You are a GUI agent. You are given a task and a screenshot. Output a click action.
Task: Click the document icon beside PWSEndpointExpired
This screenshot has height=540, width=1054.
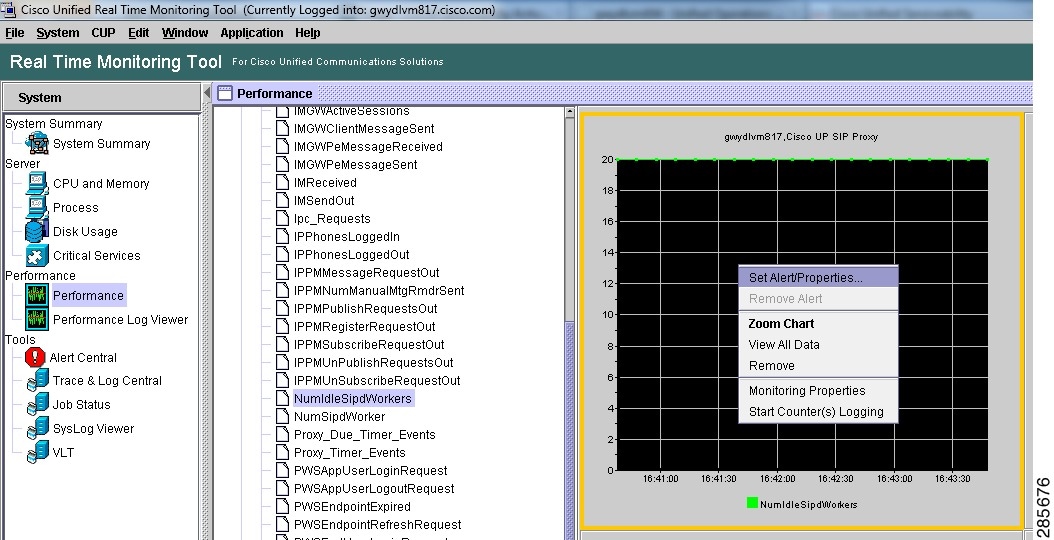(x=283, y=506)
